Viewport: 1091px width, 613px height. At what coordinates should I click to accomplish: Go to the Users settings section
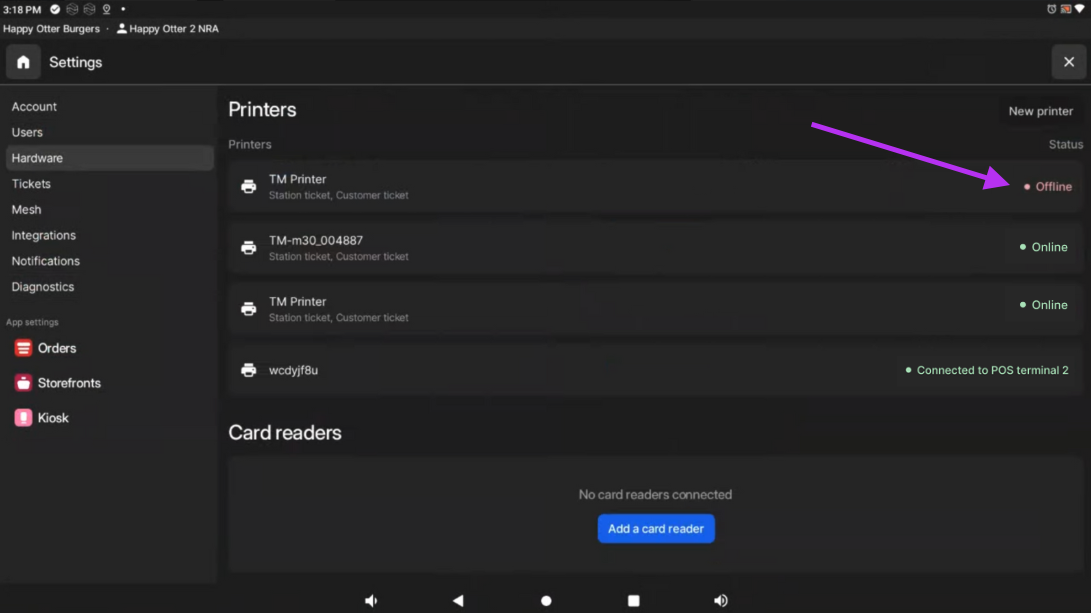coord(27,132)
